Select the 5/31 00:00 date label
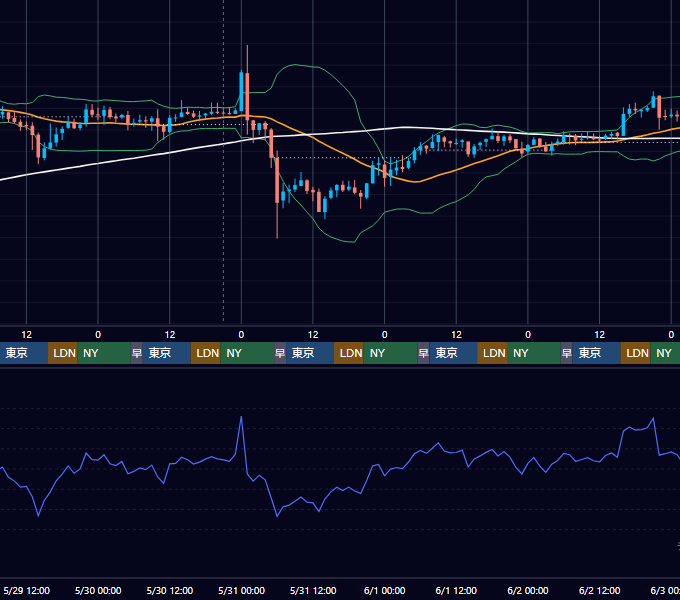This screenshot has width=680, height=600. 241,590
